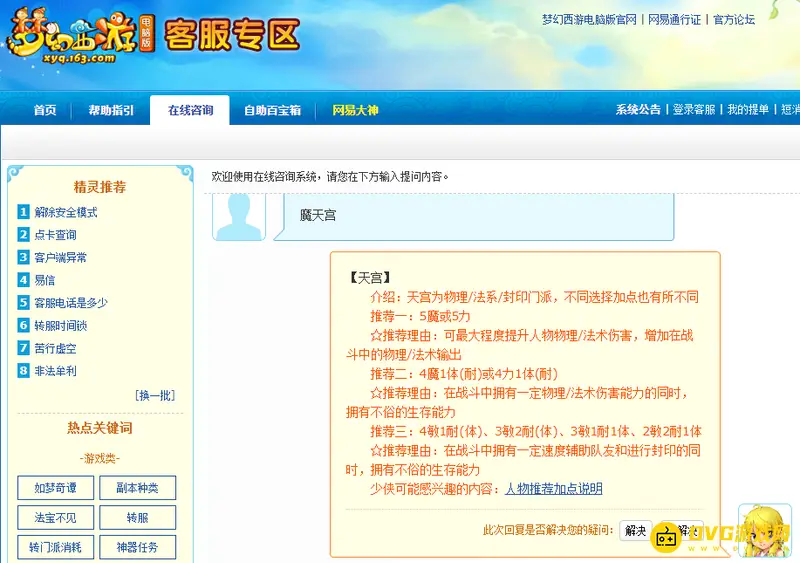Viewport: 800px width, 563px height.
Task: Click number 6 icon beside 转服时间谈
Action: pyautogui.click(x=23, y=325)
